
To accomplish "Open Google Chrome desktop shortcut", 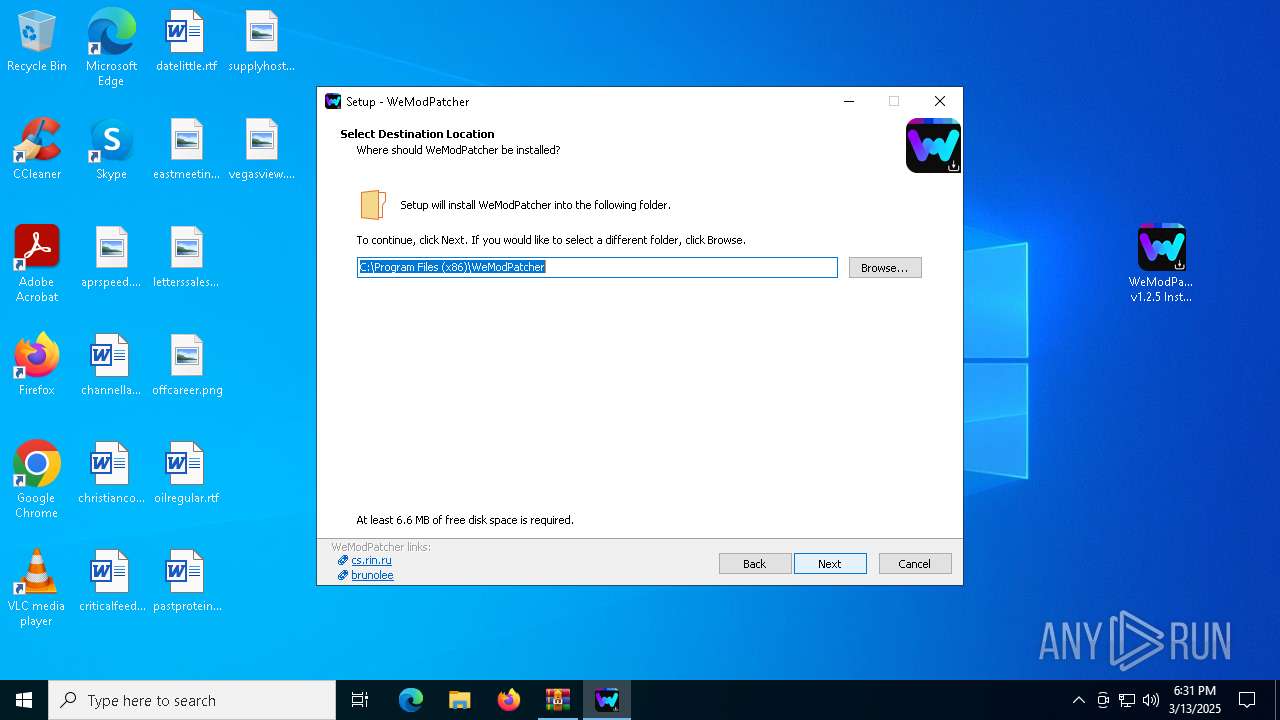I will pos(37,480).
